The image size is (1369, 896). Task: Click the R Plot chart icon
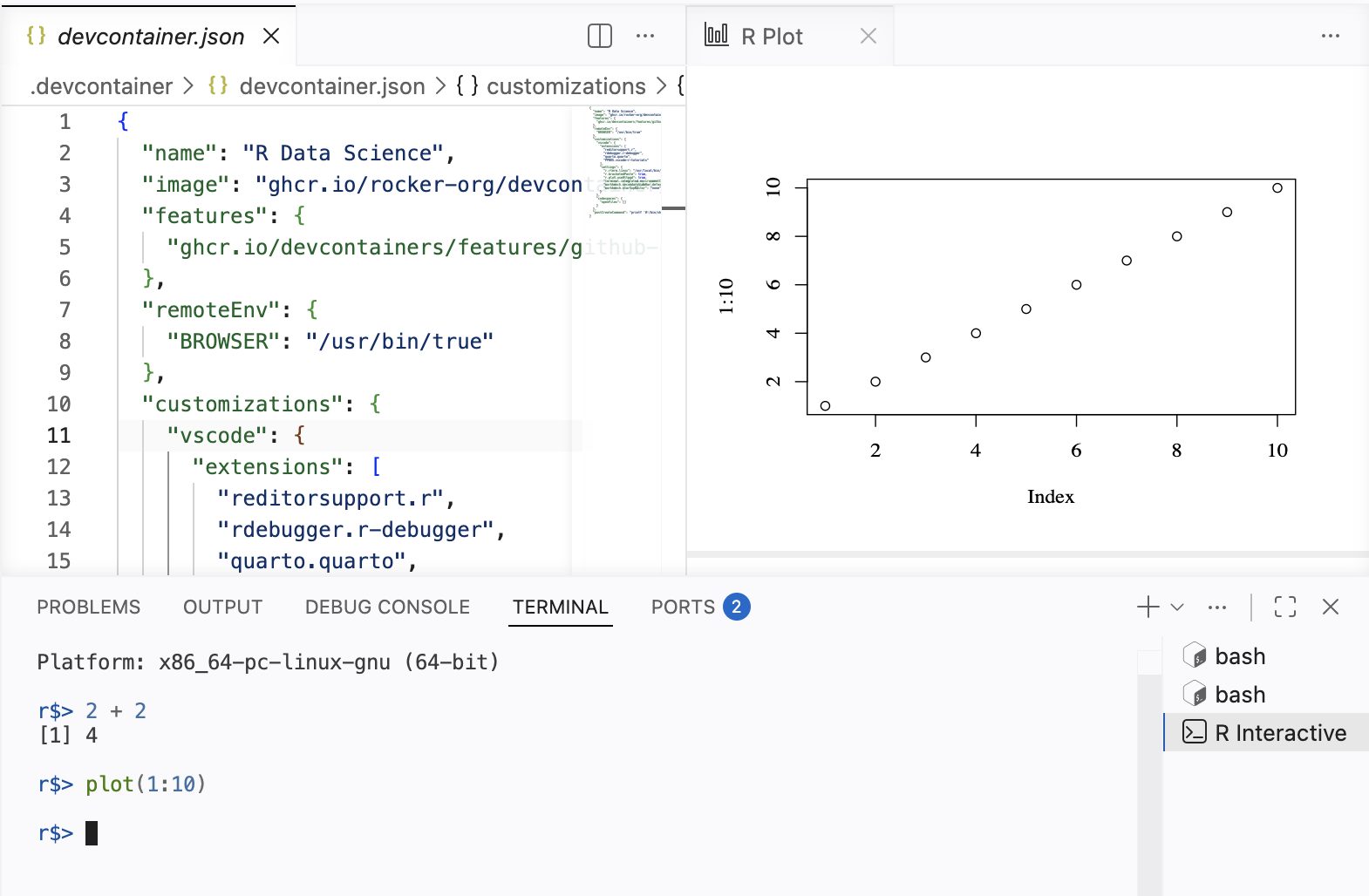[716, 35]
